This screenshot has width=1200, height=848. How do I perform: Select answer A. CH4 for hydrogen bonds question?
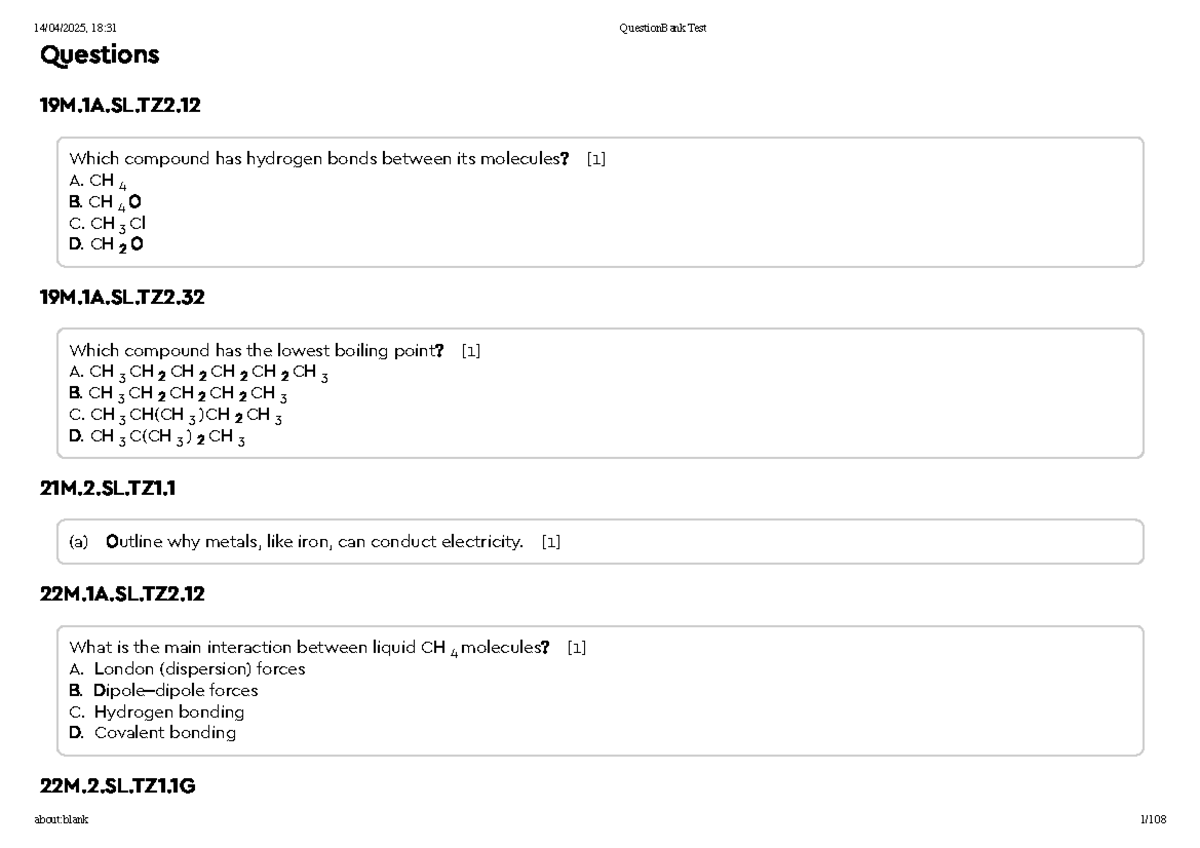(x=98, y=182)
